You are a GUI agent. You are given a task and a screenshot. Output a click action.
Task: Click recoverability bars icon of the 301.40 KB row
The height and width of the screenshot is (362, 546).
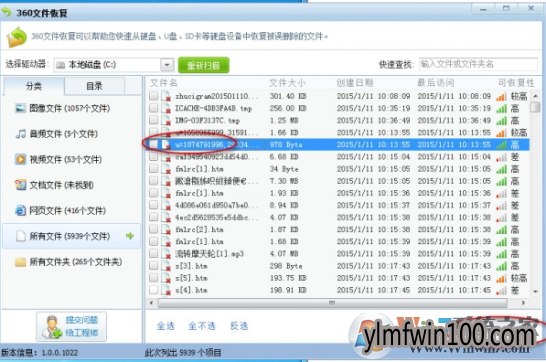(x=501, y=97)
